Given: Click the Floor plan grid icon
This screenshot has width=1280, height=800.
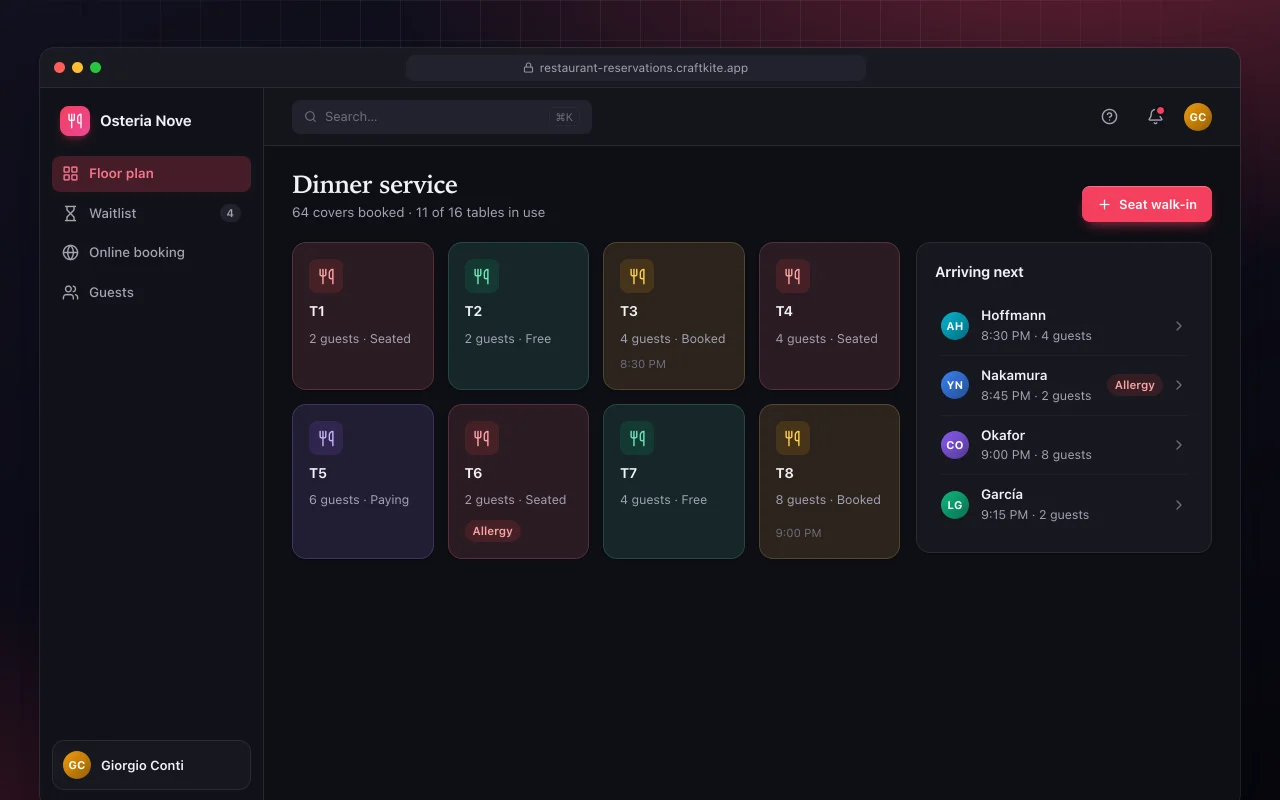Looking at the screenshot, I should click(x=70, y=173).
